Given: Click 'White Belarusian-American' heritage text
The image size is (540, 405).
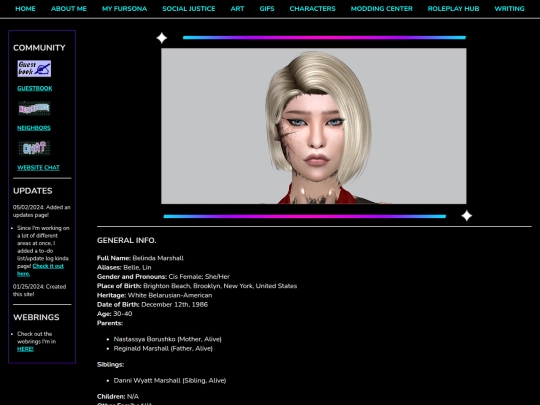Looking at the screenshot, I should click(x=170, y=295).
